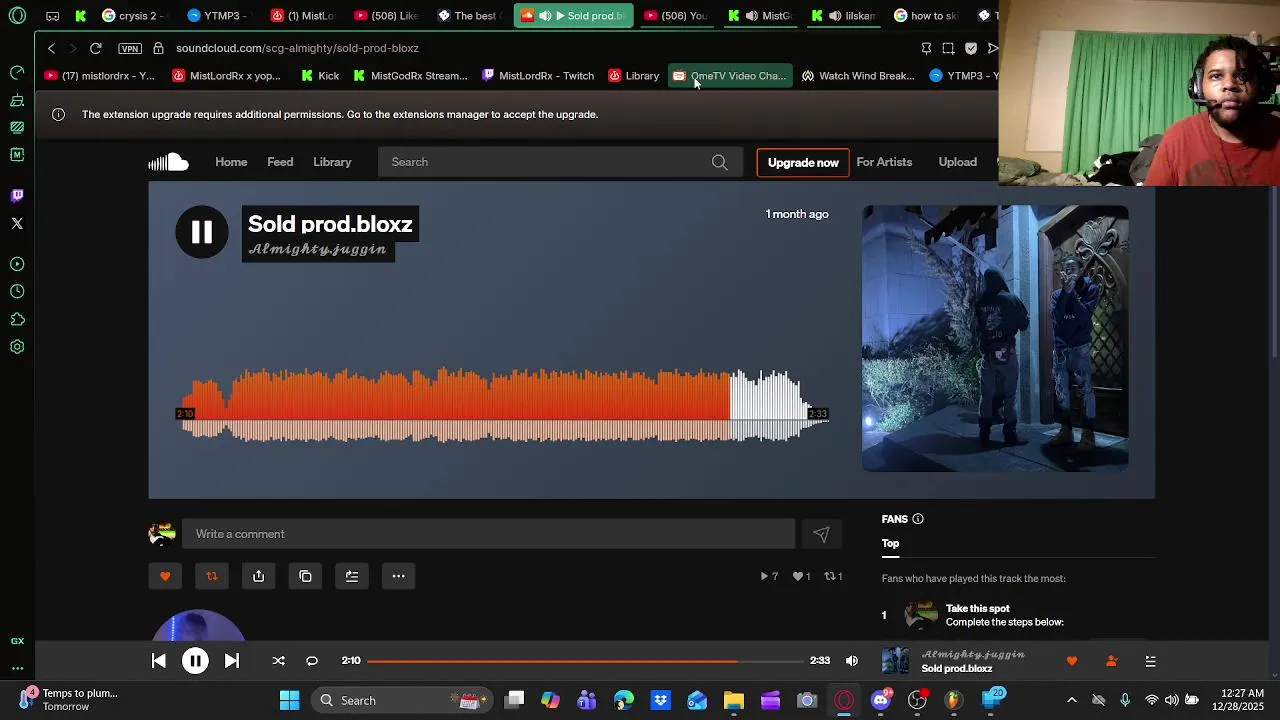Open the Kick bookmark
The image size is (1280, 720).
click(x=320, y=76)
